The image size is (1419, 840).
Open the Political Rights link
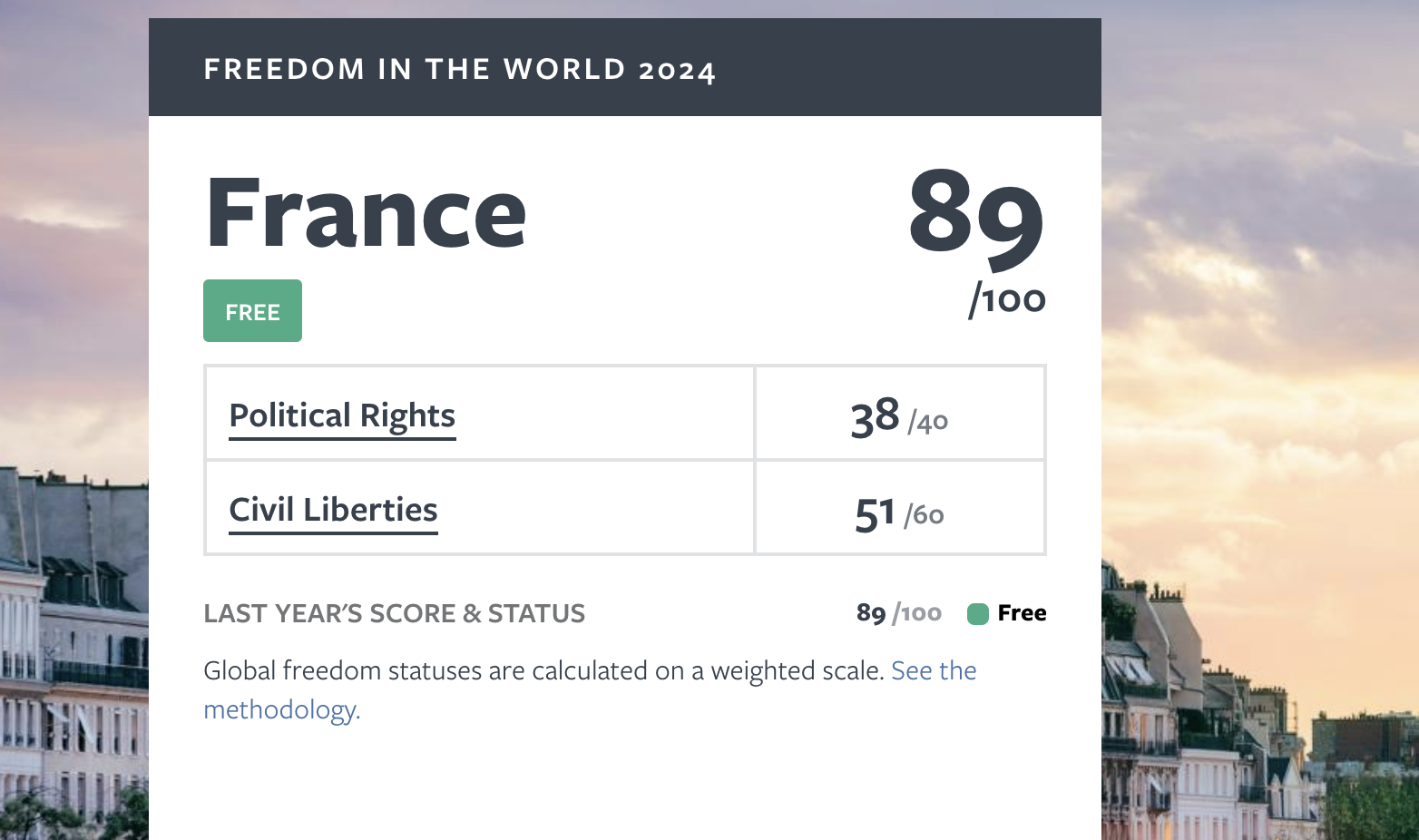(x=342, y=416)
